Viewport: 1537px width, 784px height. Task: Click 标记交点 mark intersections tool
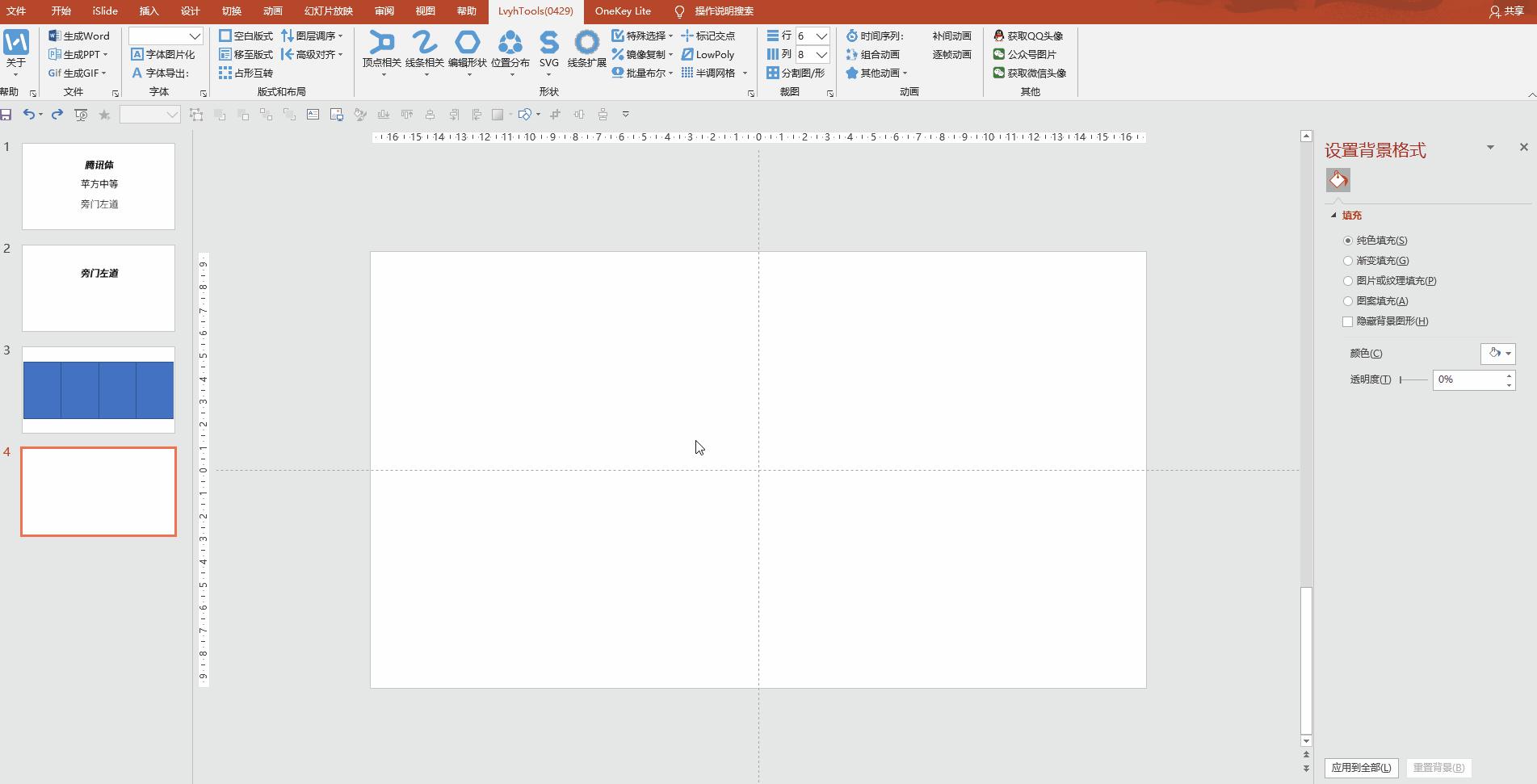708,36
